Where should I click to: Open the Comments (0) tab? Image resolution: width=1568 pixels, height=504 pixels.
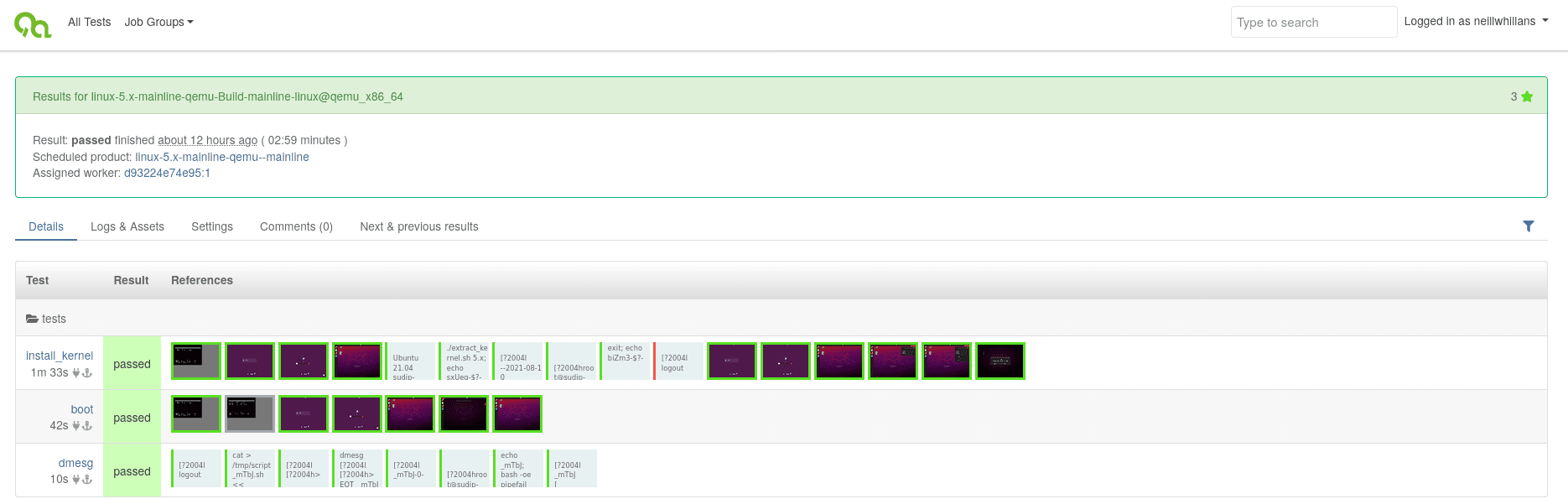(x=296, y=226)
